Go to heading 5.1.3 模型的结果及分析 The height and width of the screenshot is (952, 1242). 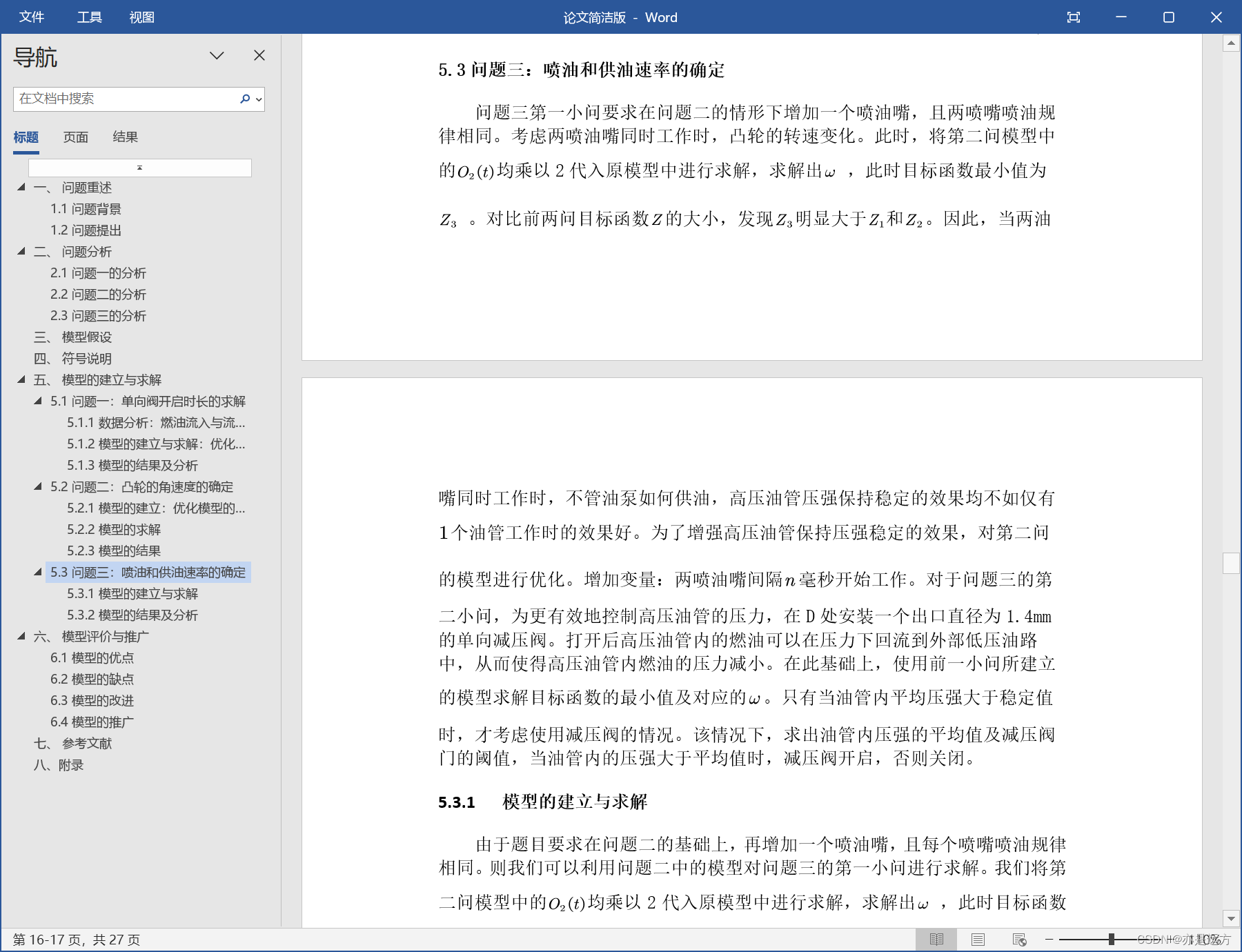coord(132,466)
